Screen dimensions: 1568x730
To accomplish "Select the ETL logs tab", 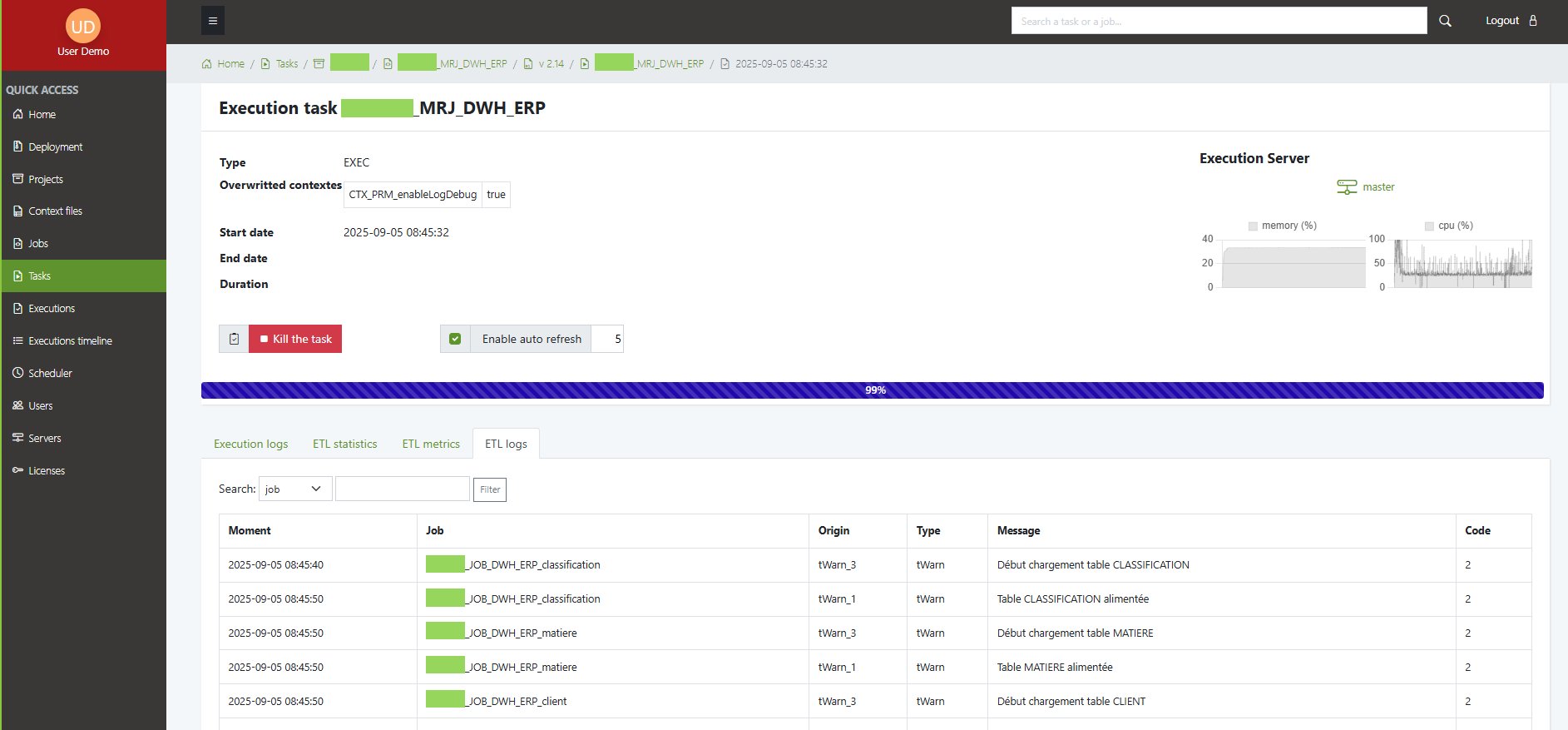I will (506, 444).
